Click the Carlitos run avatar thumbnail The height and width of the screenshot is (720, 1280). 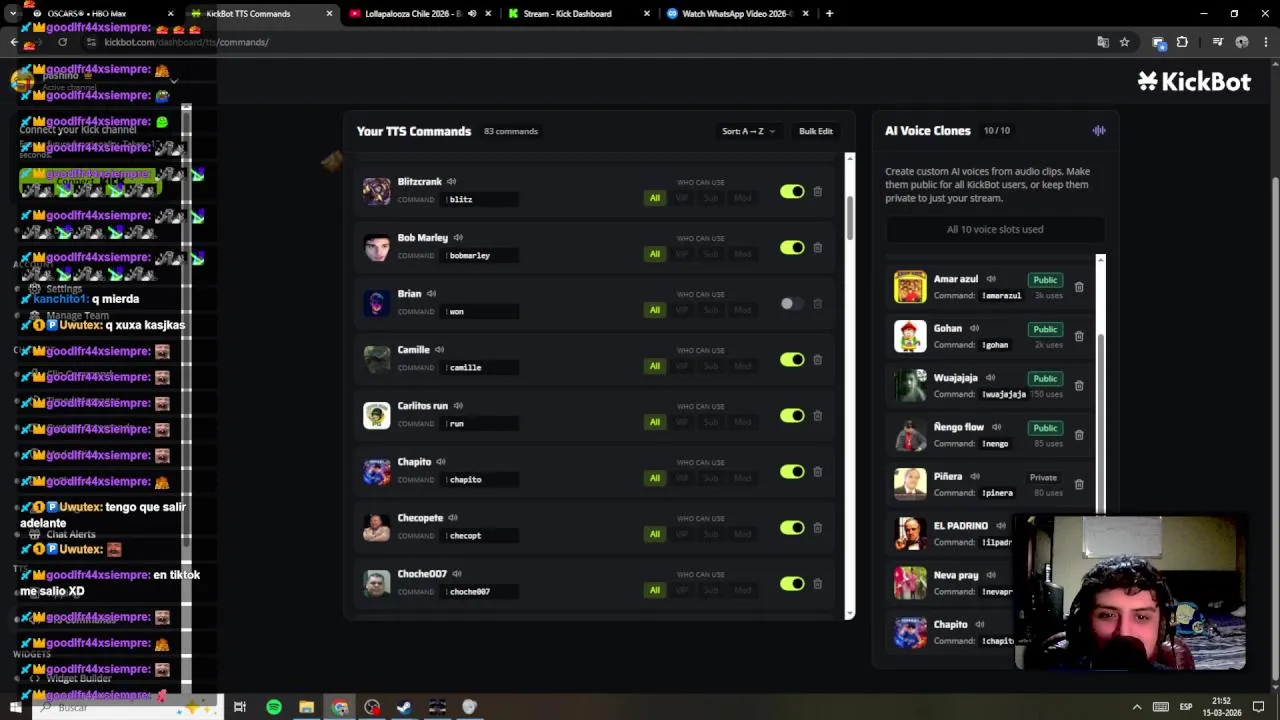[x=377, y=415]
